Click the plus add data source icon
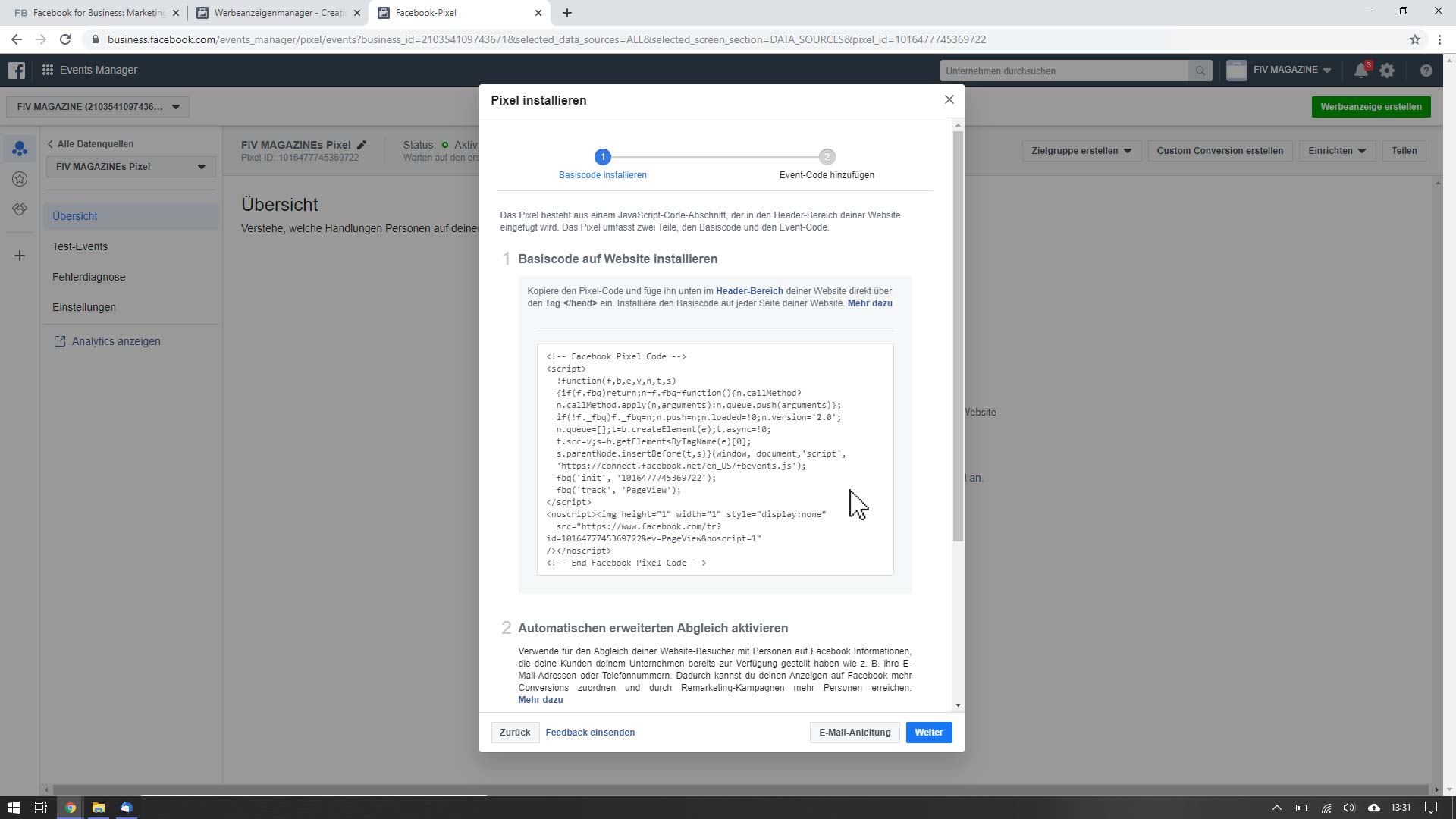Screen dimensions: 1456x819 coord(20,256)
